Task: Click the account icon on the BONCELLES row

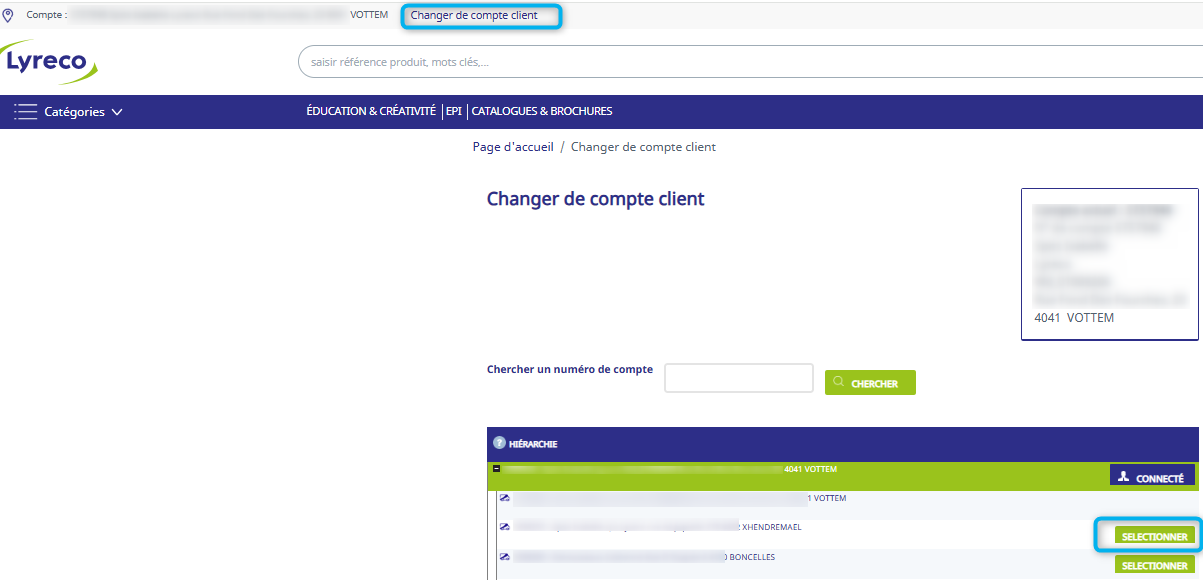Action: 505,557
